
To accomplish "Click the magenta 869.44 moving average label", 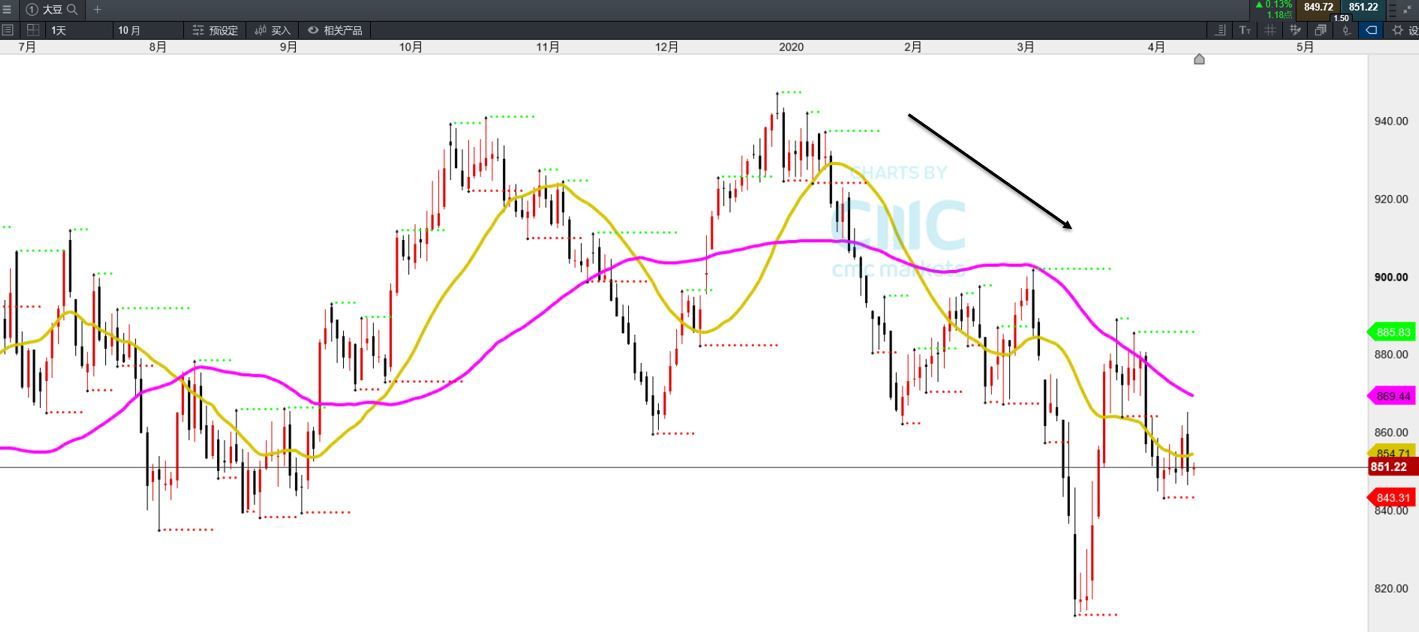I will tap(1392, 396).
